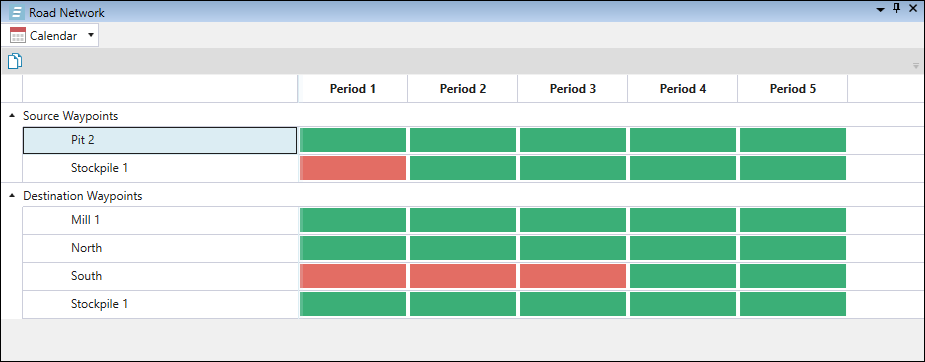Toggle green South cell in Period 4

click(683, 276)
